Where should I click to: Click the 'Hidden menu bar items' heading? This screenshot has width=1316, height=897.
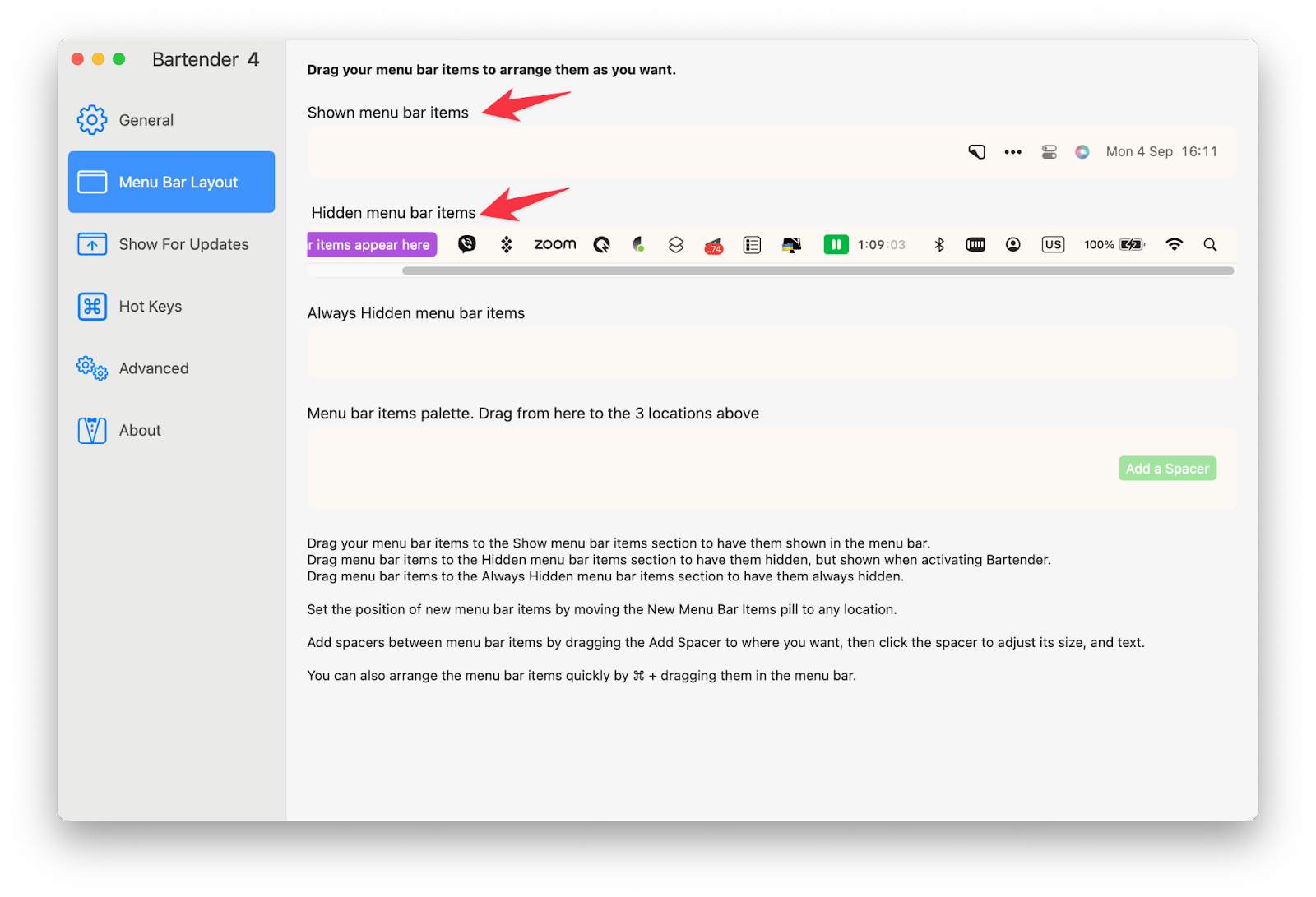click(393, 213)
